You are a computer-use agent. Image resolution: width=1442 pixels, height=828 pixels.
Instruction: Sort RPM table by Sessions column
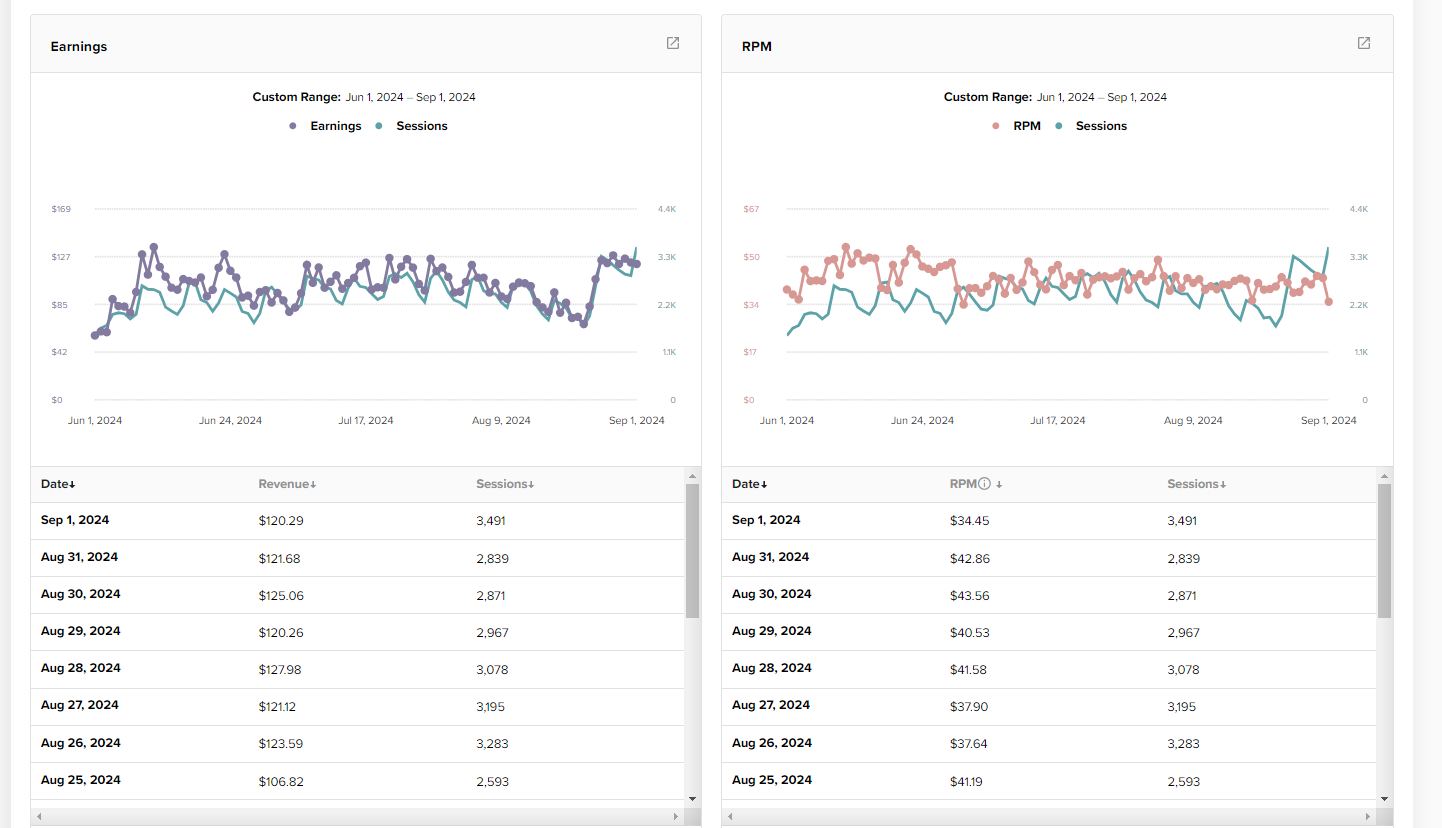pos(1196,484)
